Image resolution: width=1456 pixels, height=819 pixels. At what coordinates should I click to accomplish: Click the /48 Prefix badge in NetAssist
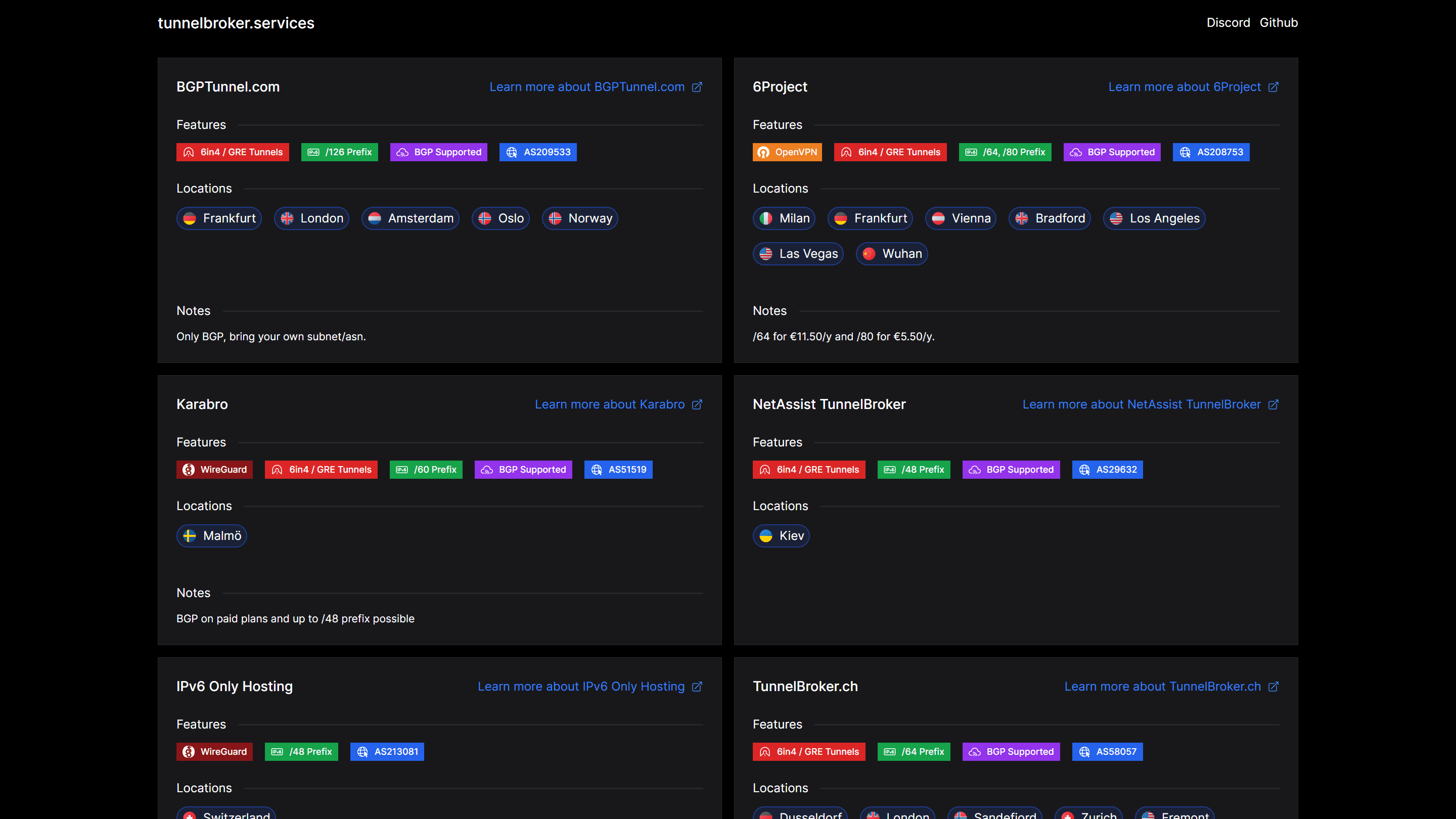click(x=914, y=470)
